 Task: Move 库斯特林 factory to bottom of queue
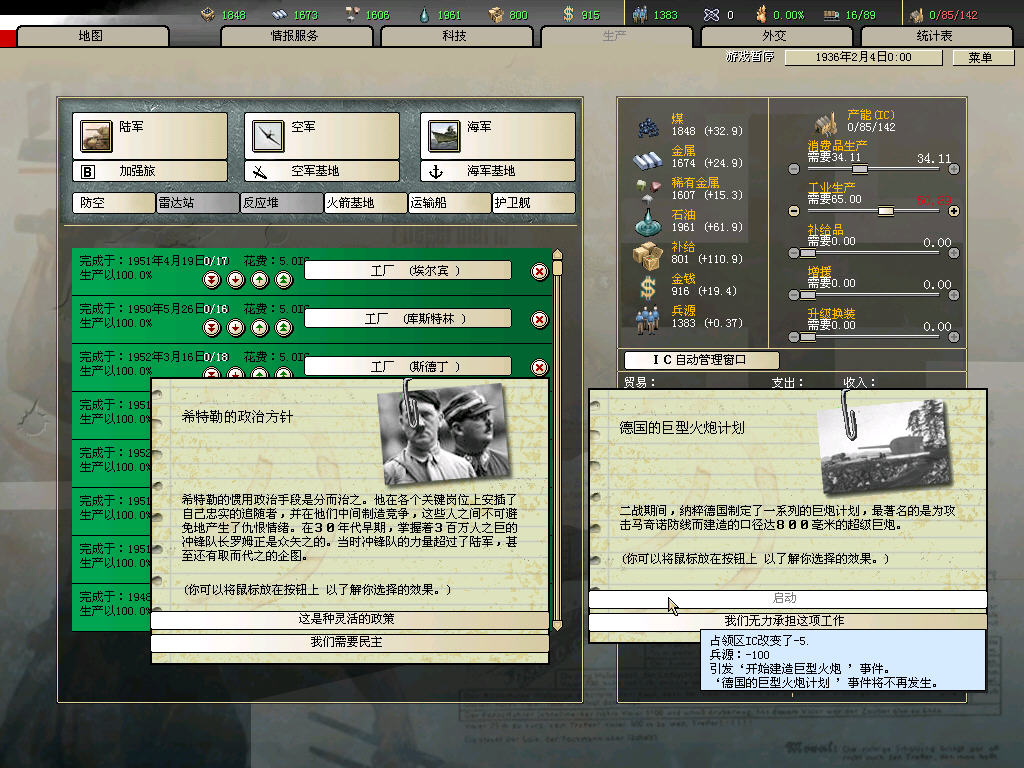pyautogui.click(x=212, y=328)
